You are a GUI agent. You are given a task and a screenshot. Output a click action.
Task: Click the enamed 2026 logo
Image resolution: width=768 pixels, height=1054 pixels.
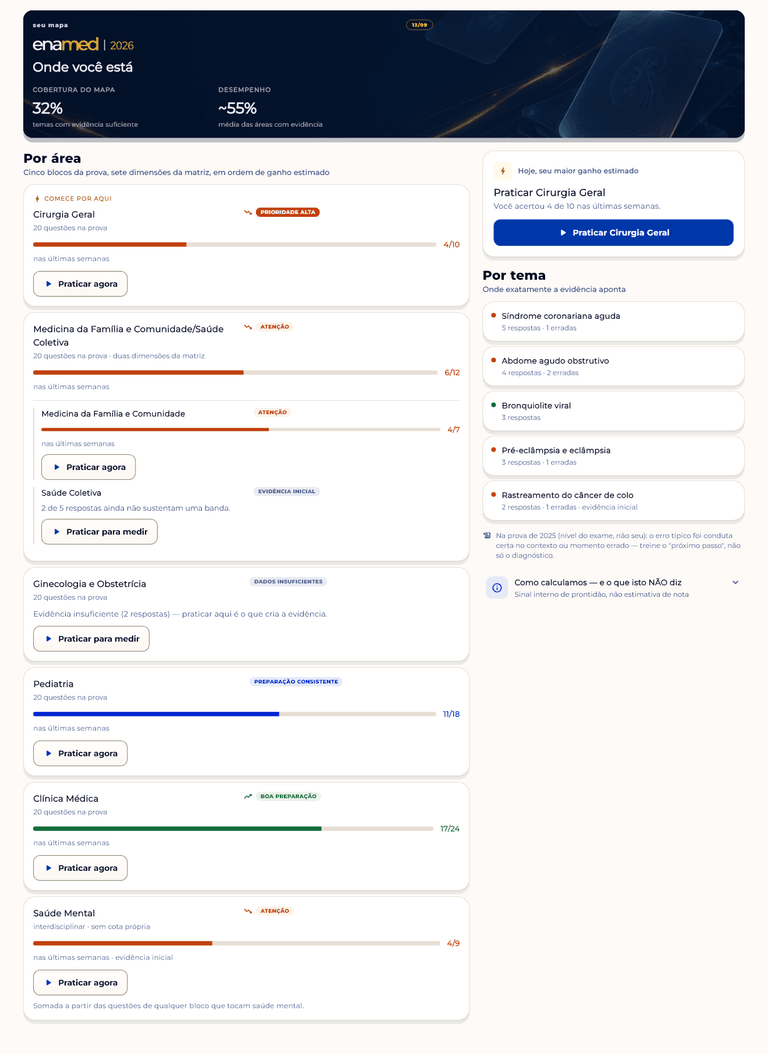83,45
